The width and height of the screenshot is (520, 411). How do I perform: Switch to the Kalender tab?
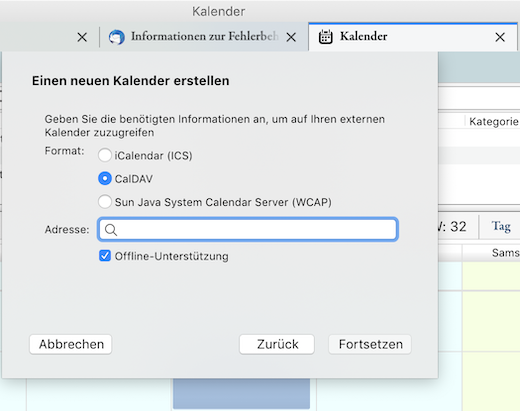[x=413, y=37]
